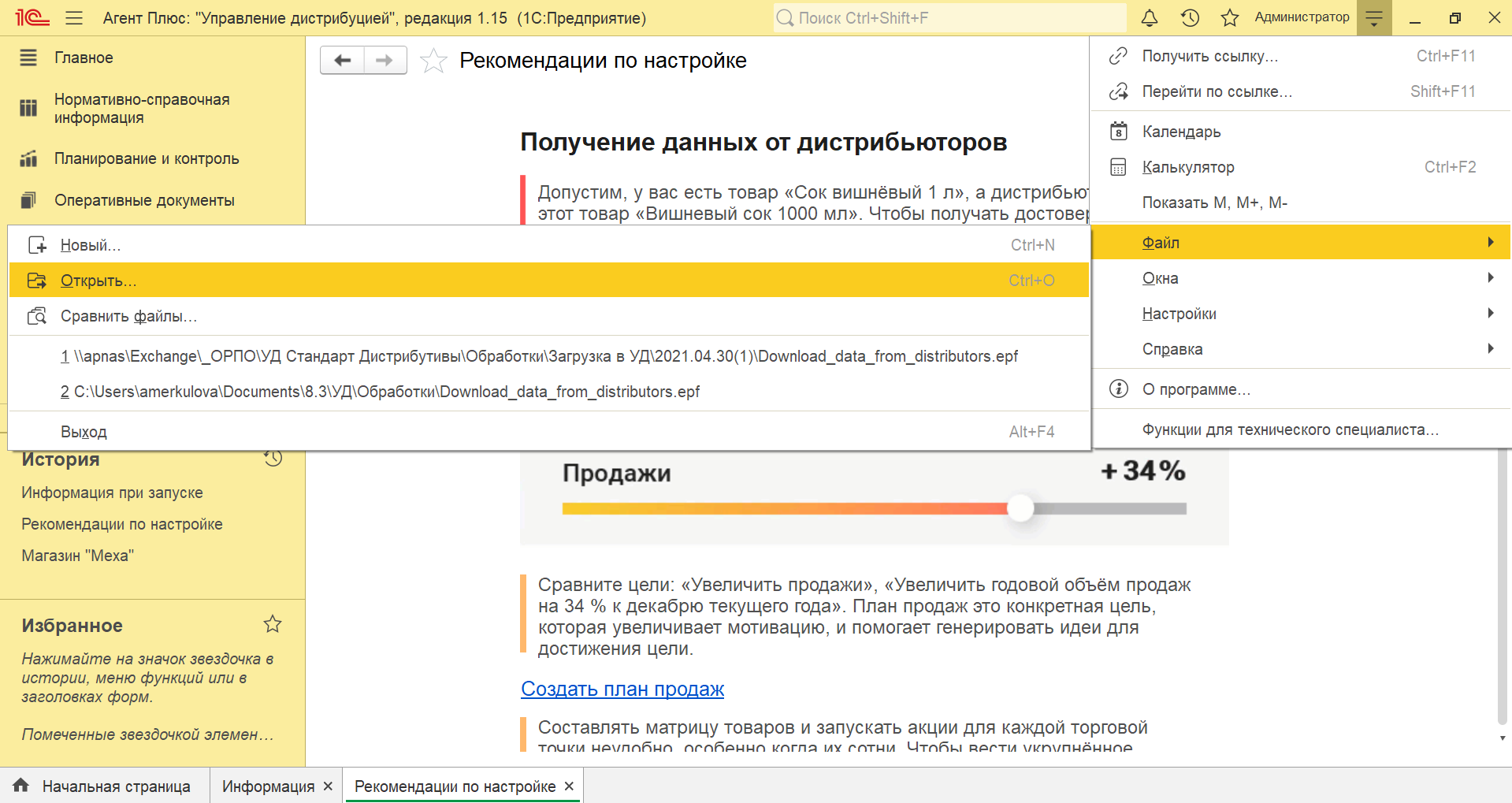Open Магазин "Меха" from history
The width and height of the screenshot is (1512, 803).
(77, 556)
